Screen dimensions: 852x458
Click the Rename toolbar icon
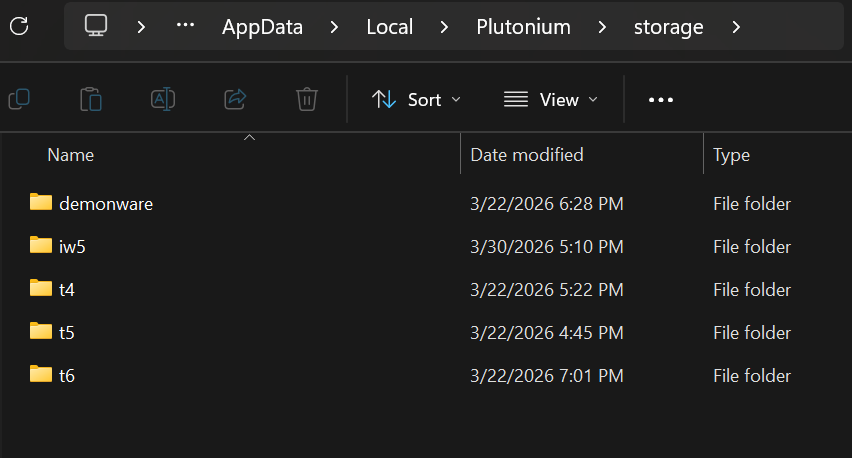pos(163,99)
